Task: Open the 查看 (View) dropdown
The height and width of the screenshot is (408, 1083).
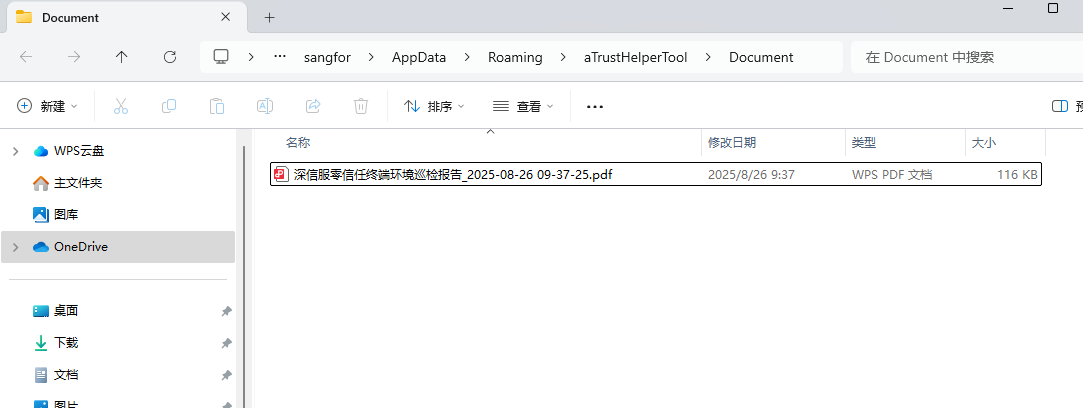Action: coord(523,106)
